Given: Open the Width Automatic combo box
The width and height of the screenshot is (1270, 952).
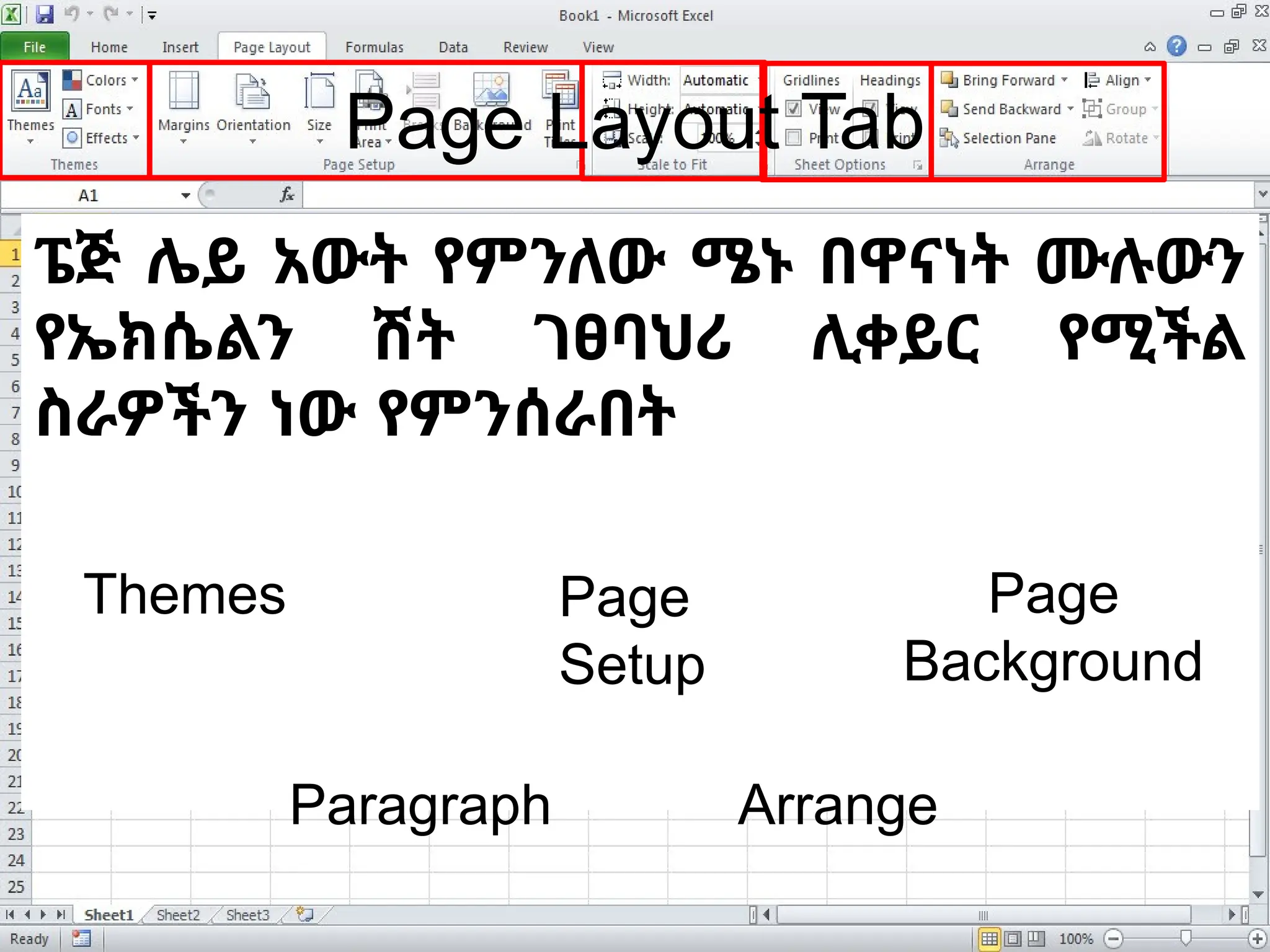Looking at the screenshot, I should 722,80.
